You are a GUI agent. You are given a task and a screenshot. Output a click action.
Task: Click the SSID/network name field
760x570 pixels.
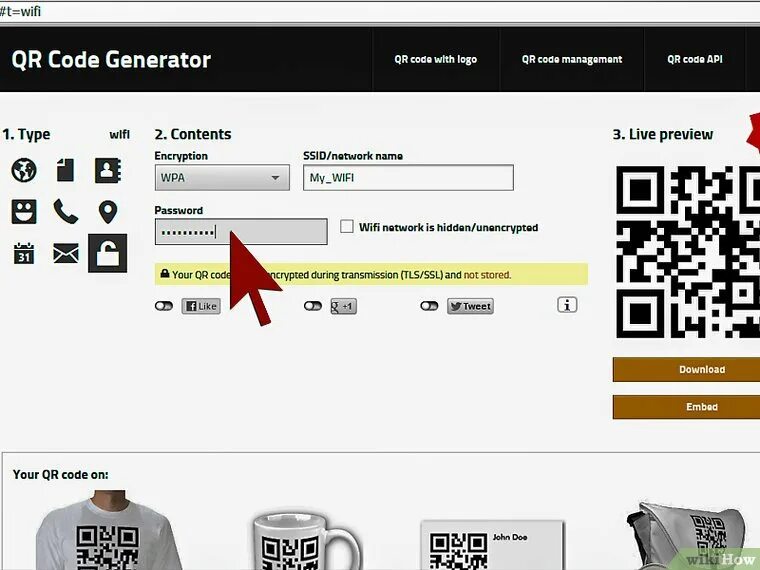tap(408, 177)
